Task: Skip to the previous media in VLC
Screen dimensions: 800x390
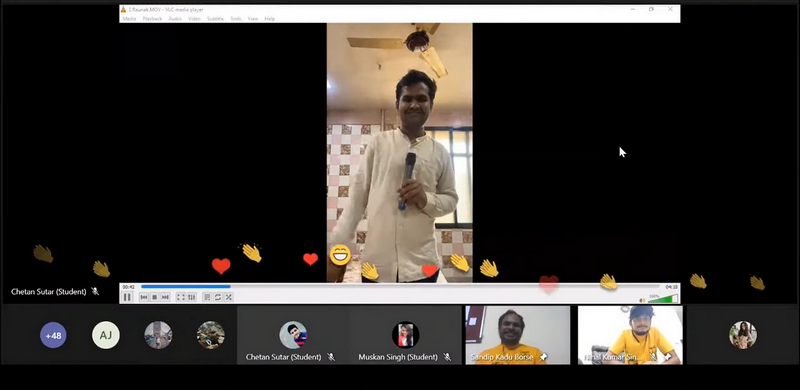Action: [x=144, y=297]
